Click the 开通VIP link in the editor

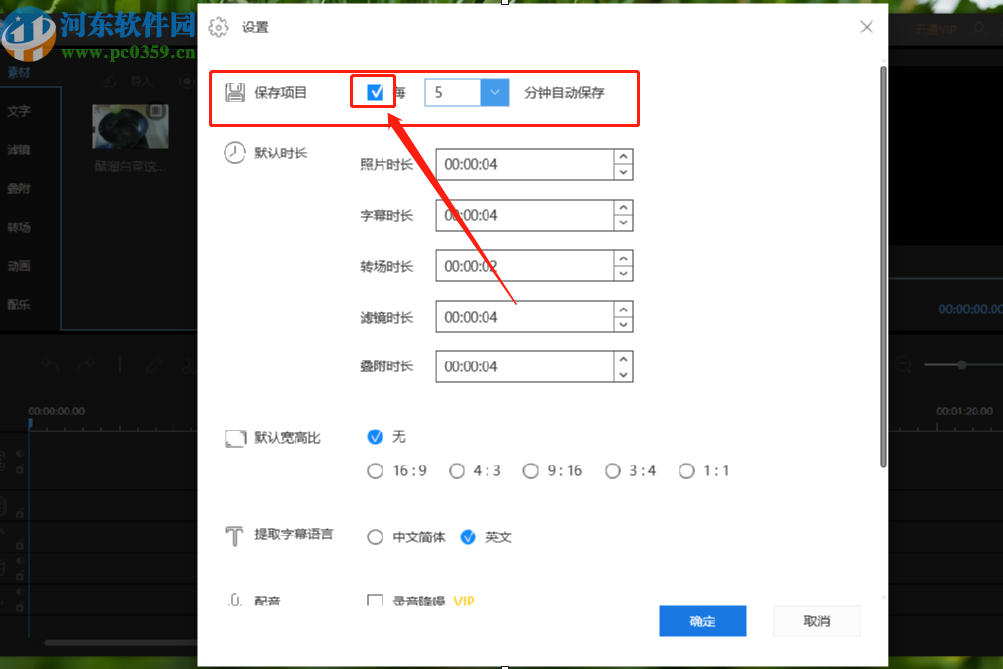(935, 29)
